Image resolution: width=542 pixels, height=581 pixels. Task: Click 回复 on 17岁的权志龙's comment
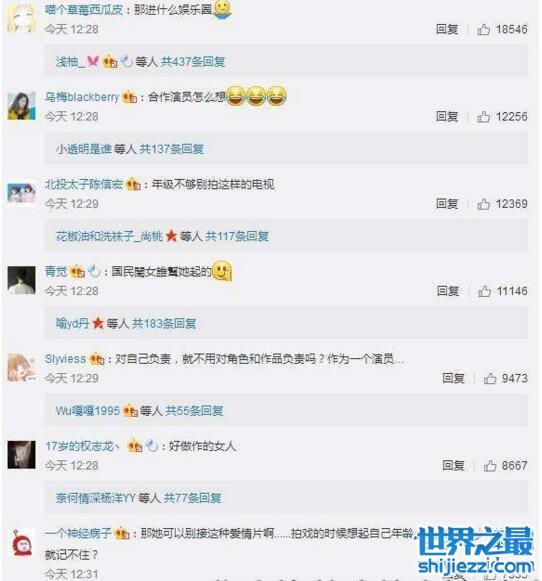tap(453, 466)
